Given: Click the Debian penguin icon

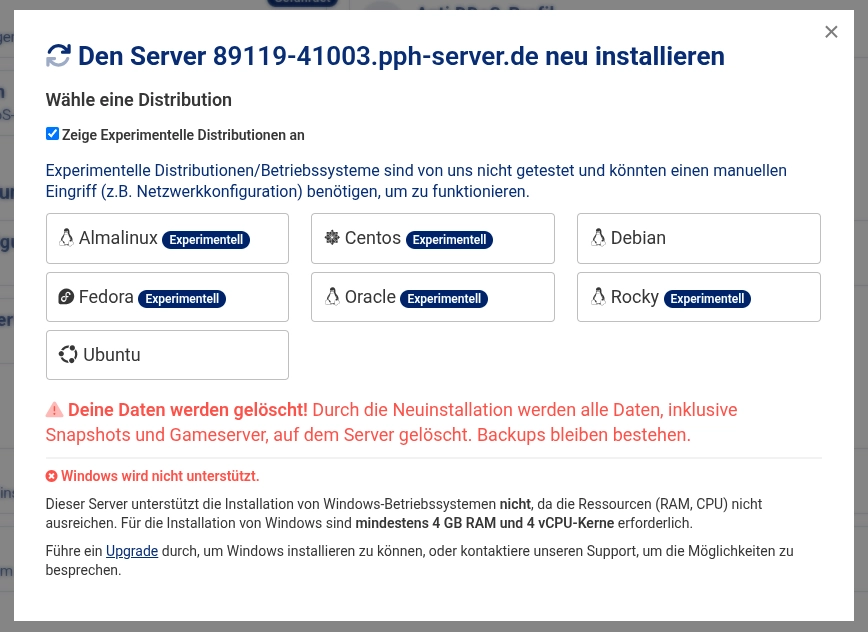Looking at the screenshot, I should point(598,238).
